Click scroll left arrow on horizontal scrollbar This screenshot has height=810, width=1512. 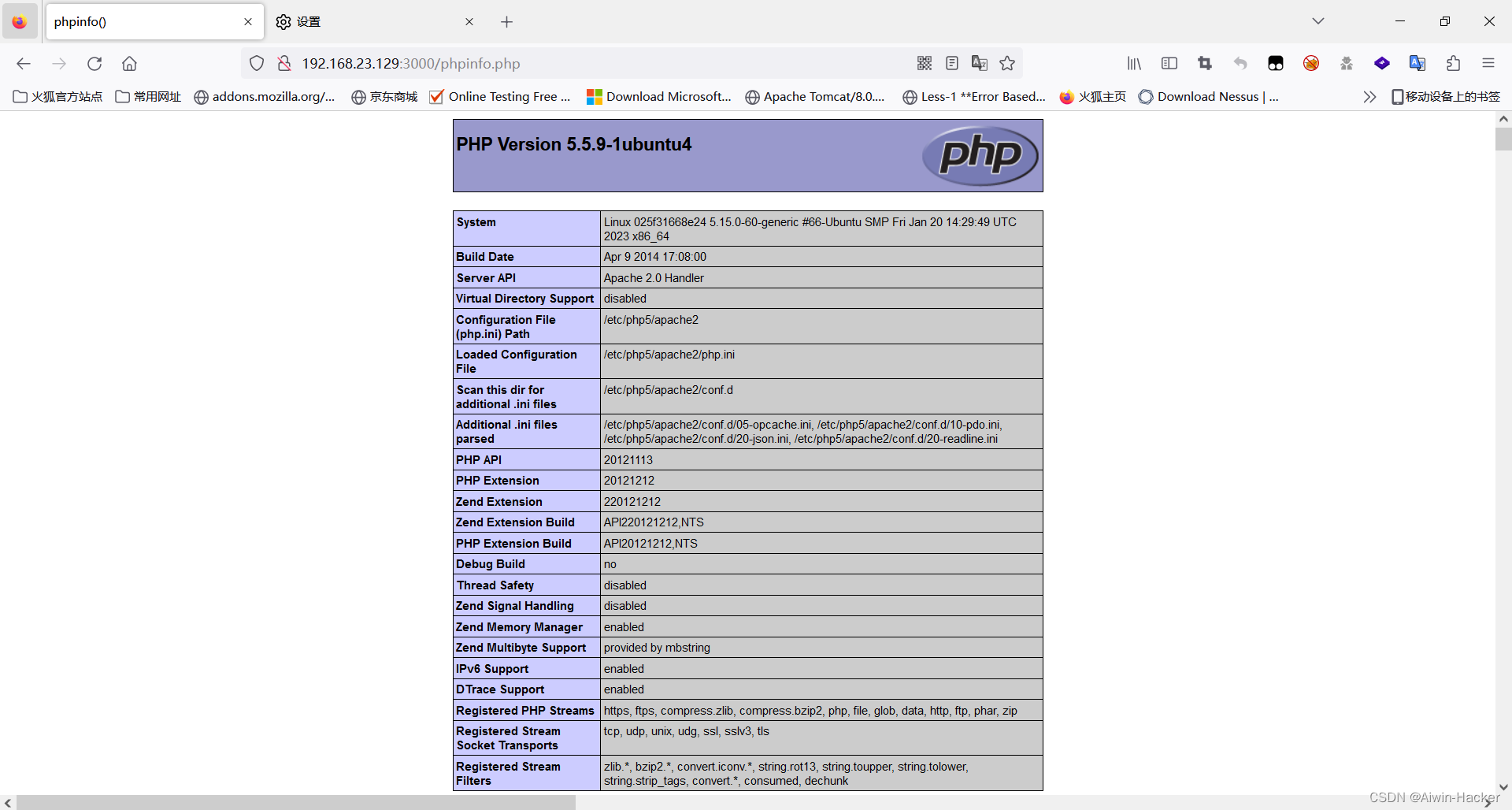pos(8,803)
